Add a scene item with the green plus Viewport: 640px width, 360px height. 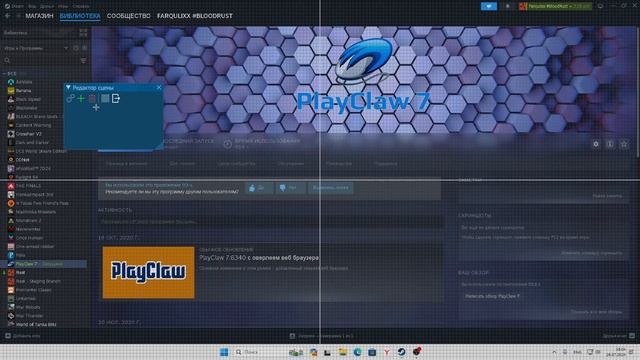point(81,98)
